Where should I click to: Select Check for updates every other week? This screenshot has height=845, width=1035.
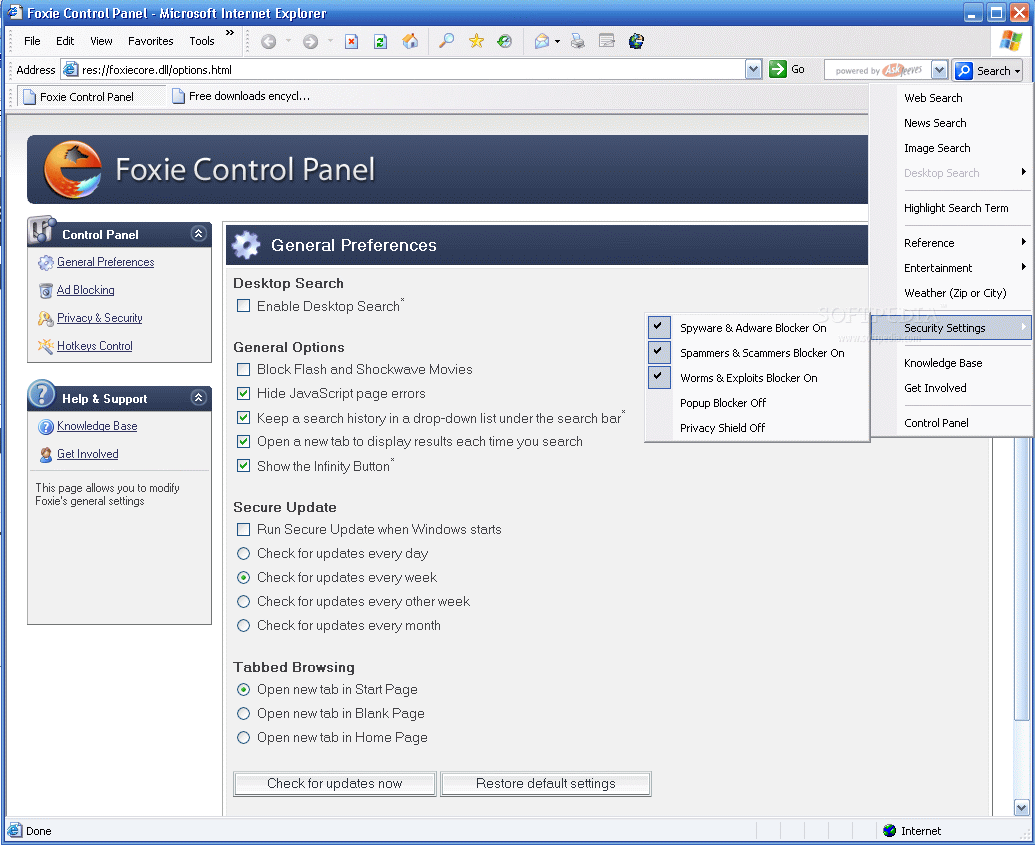[x=244, y=601]
